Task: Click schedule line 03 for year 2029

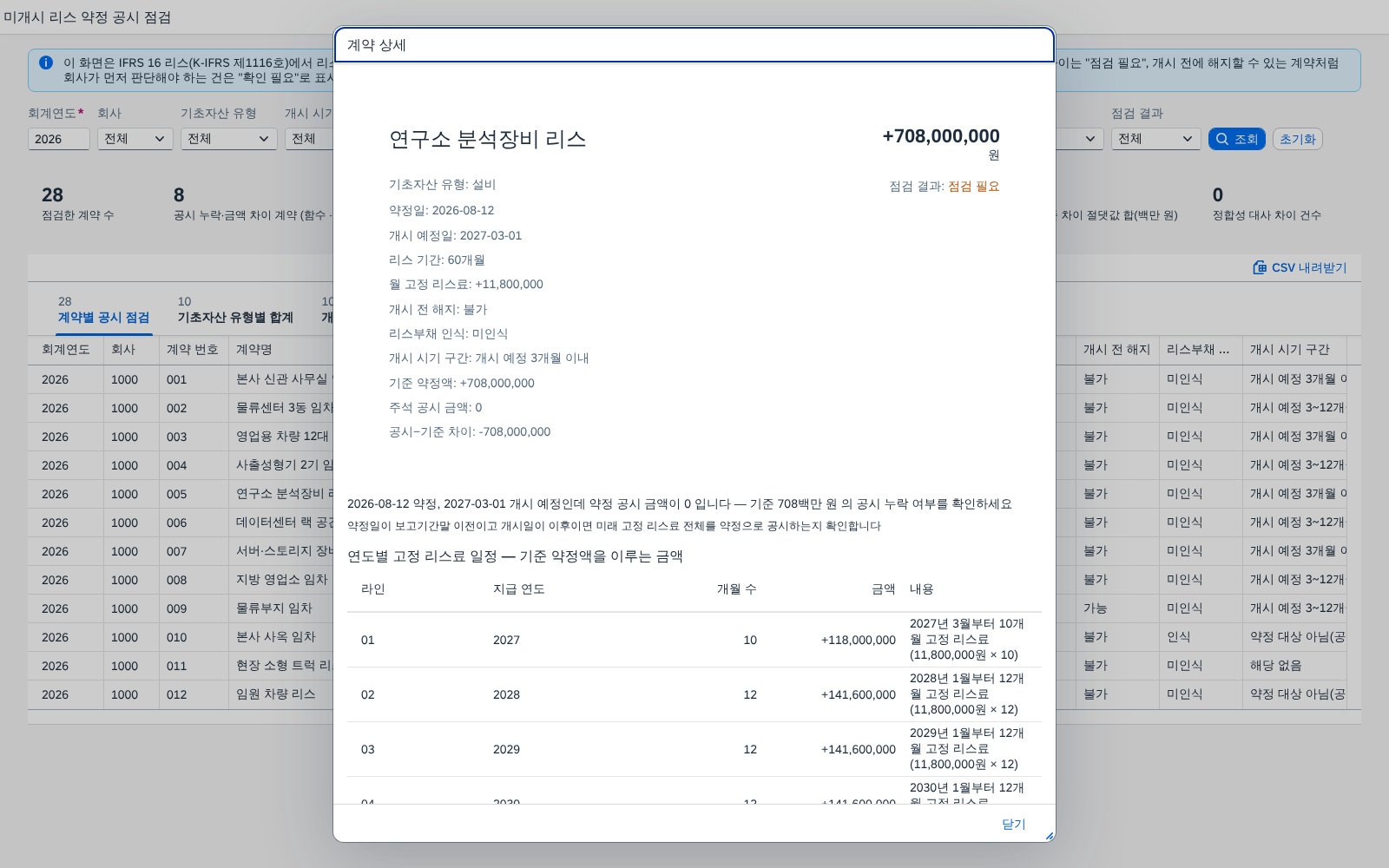Action: (694, 749)
